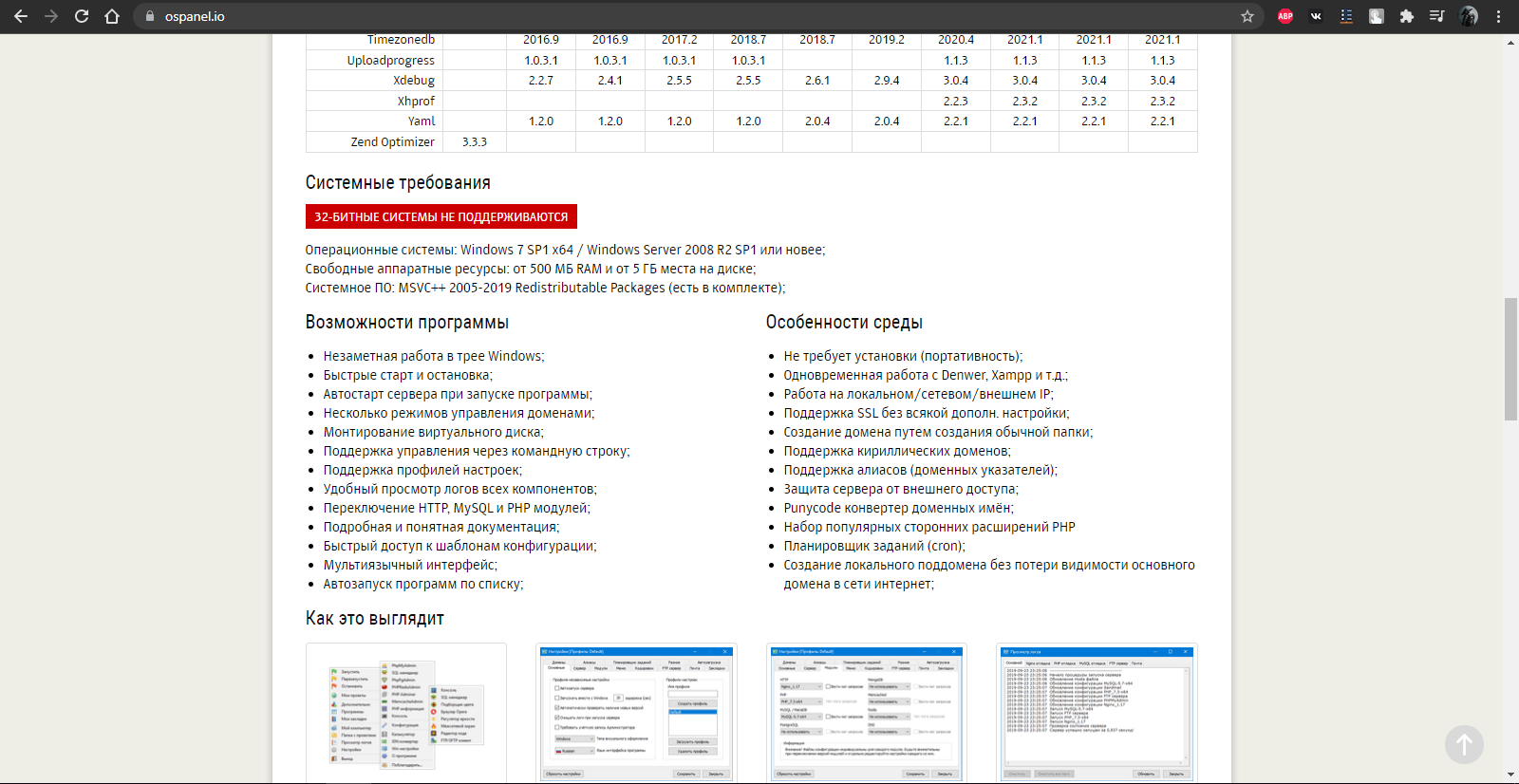Open the Extensions puzzle menu
The image size is (1519, 784).
coord(1407,16)
